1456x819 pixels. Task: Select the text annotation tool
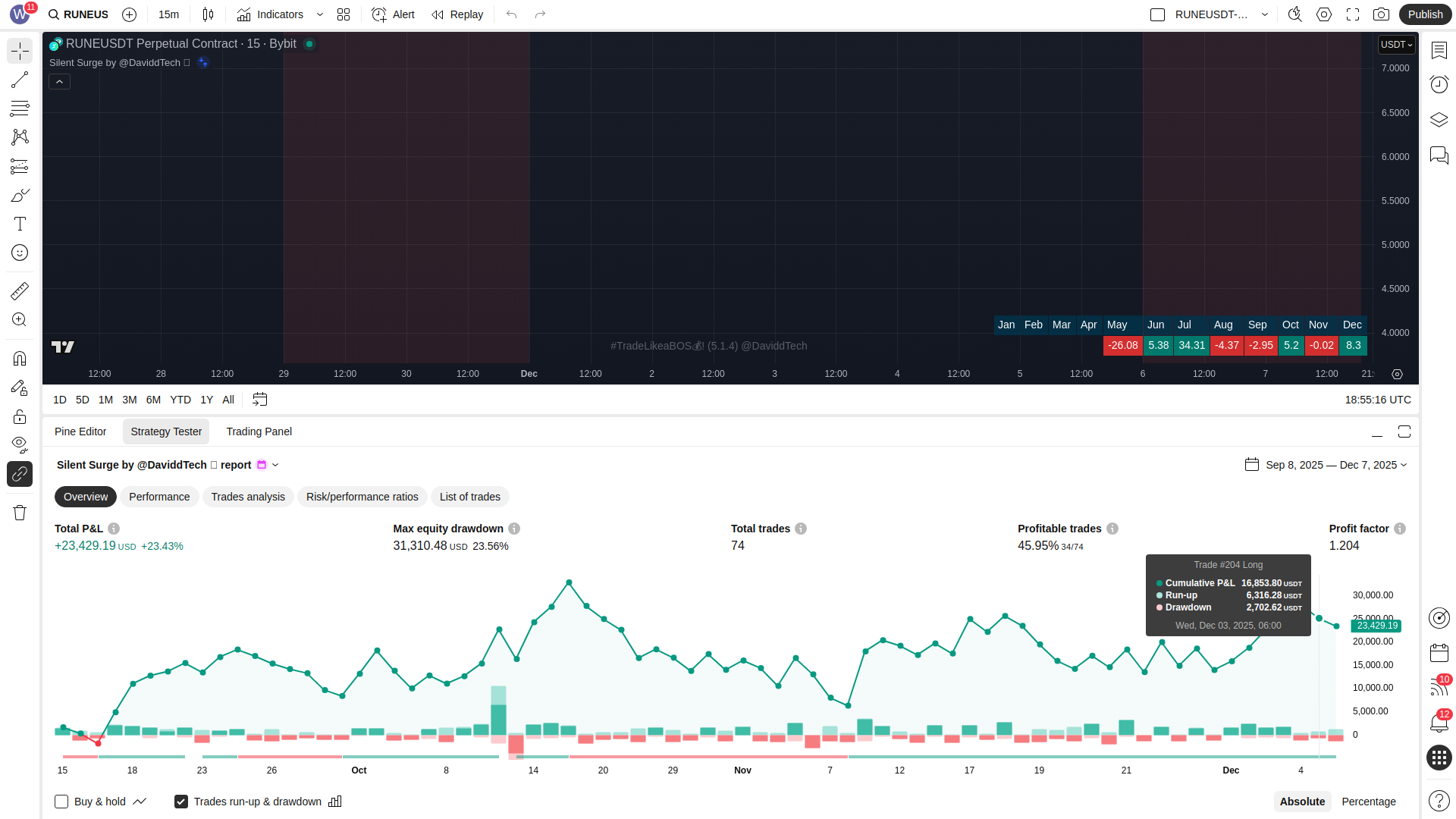tap(20, 224)
